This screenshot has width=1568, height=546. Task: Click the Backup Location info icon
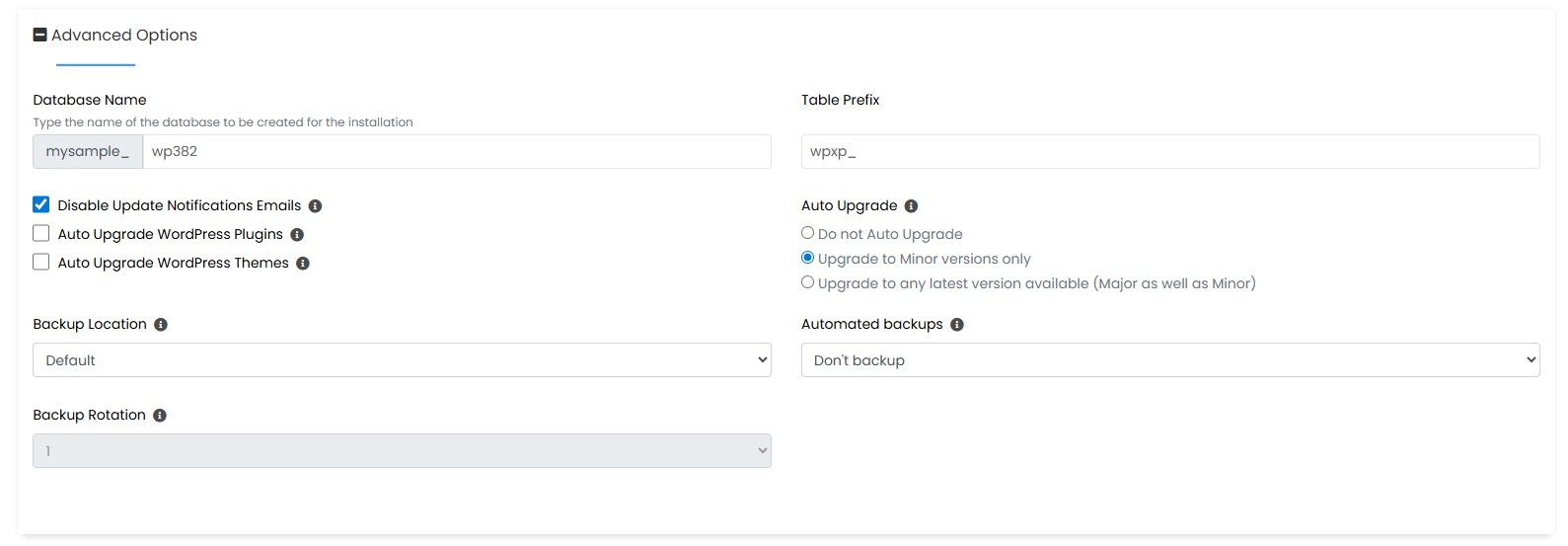(x=161, y=325)
